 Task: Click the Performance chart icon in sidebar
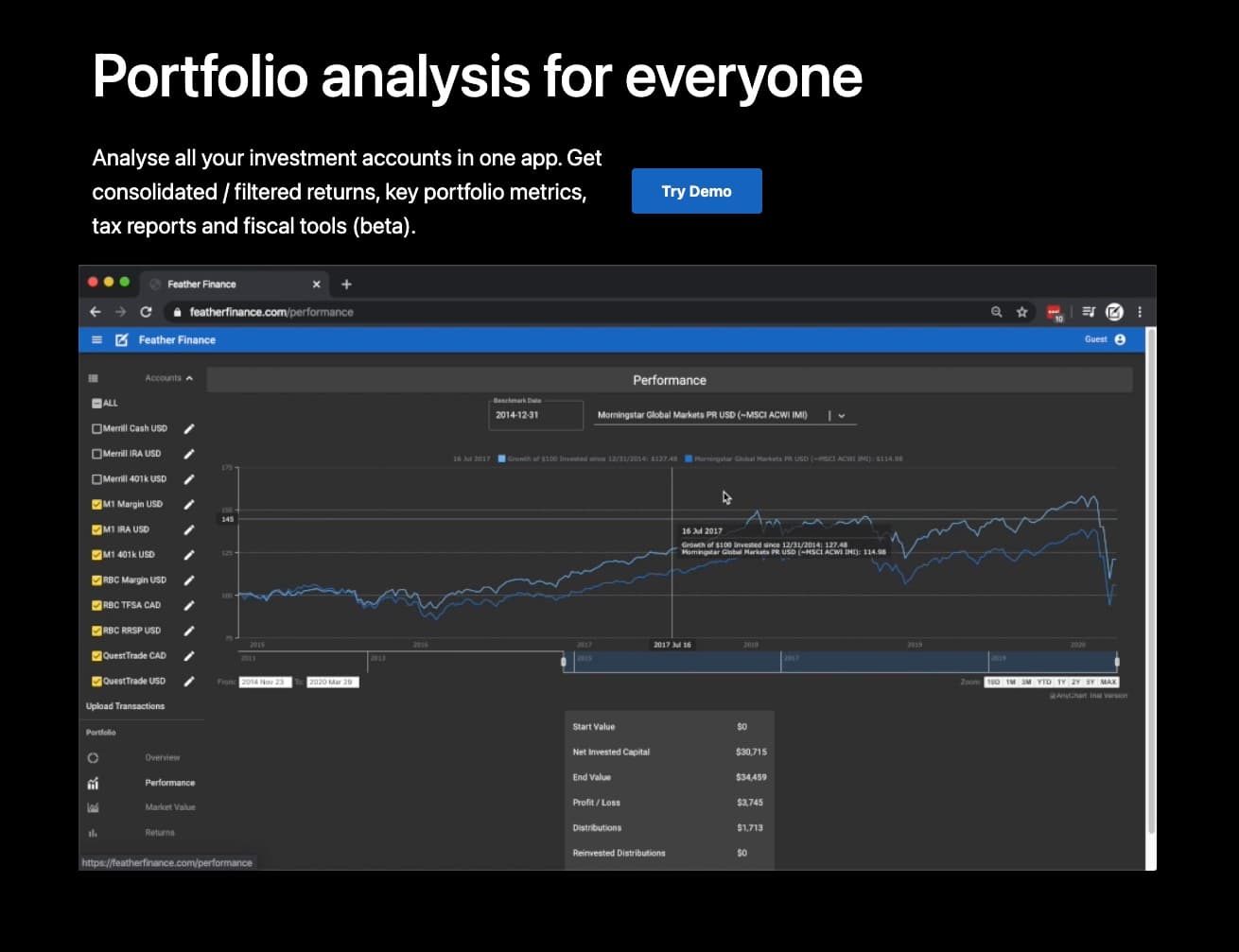(93, 784)
